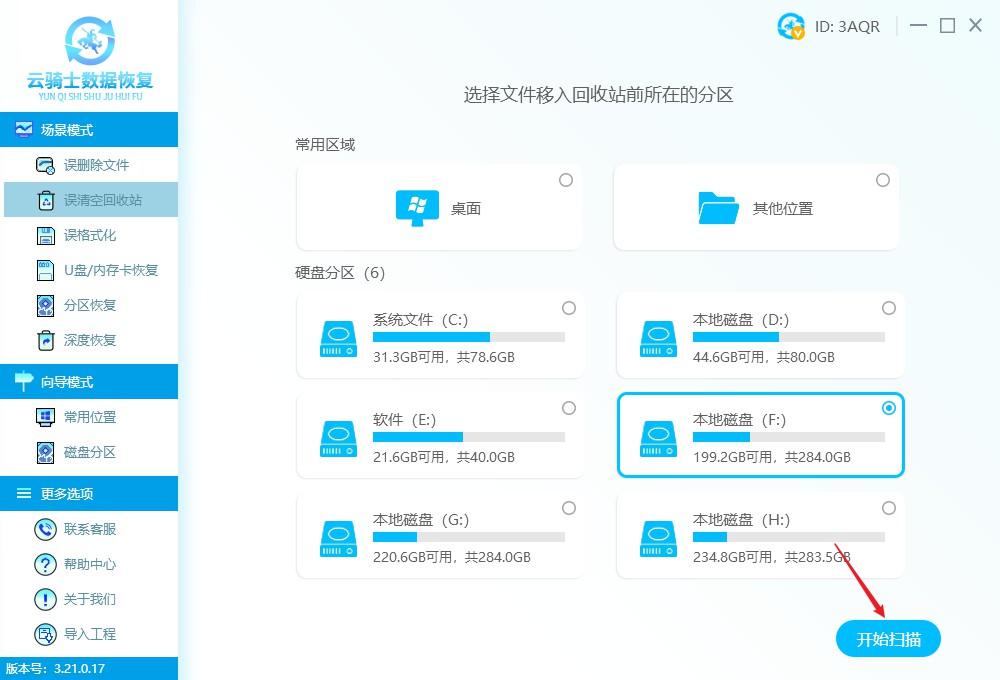The height and width of the screenshot is (680, 1000).
Task: Open the 误格式化 mode
Action: 89,235
